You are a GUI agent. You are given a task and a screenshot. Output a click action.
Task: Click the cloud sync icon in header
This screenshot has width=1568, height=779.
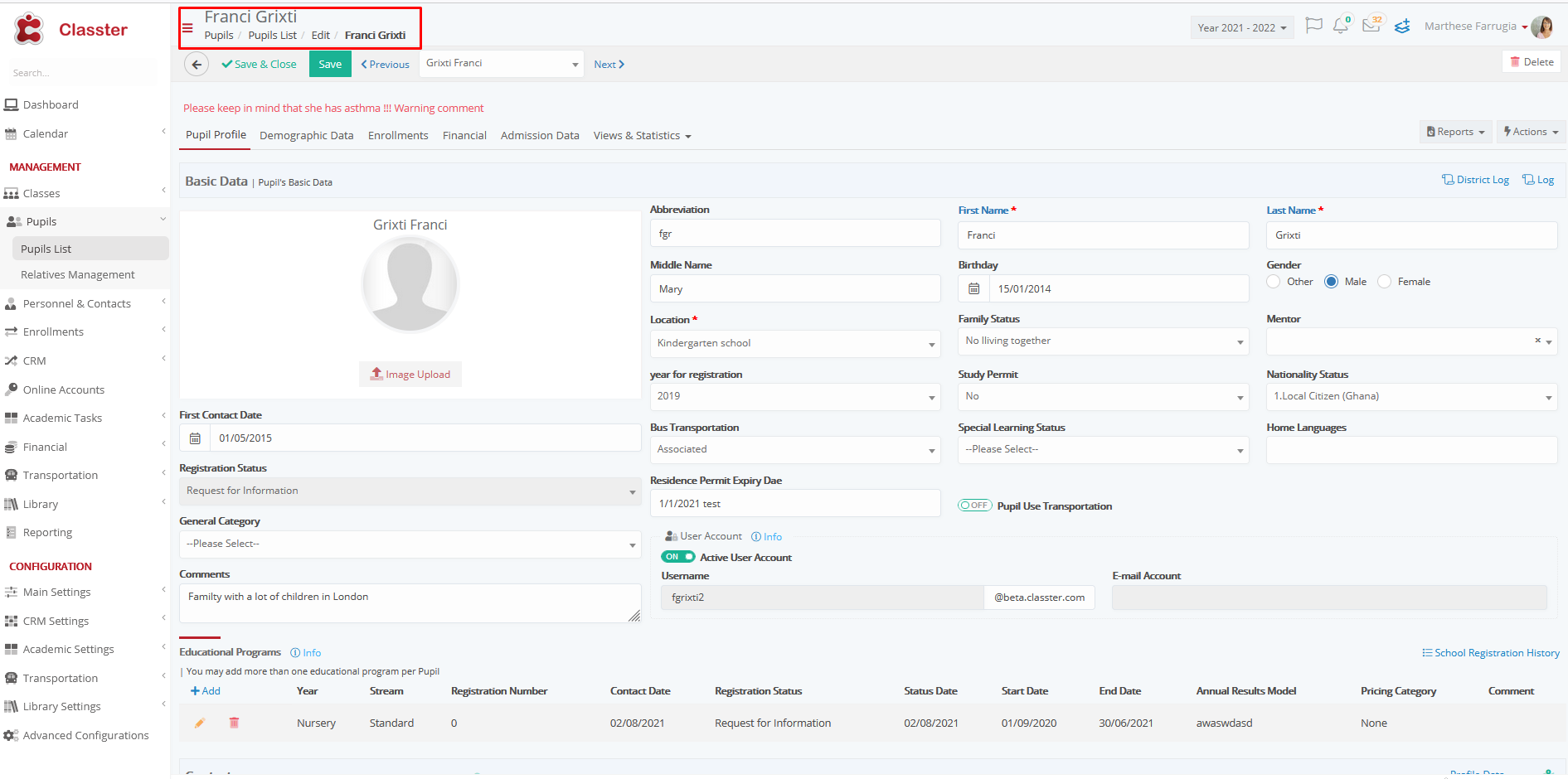(x=1402, y=26)
